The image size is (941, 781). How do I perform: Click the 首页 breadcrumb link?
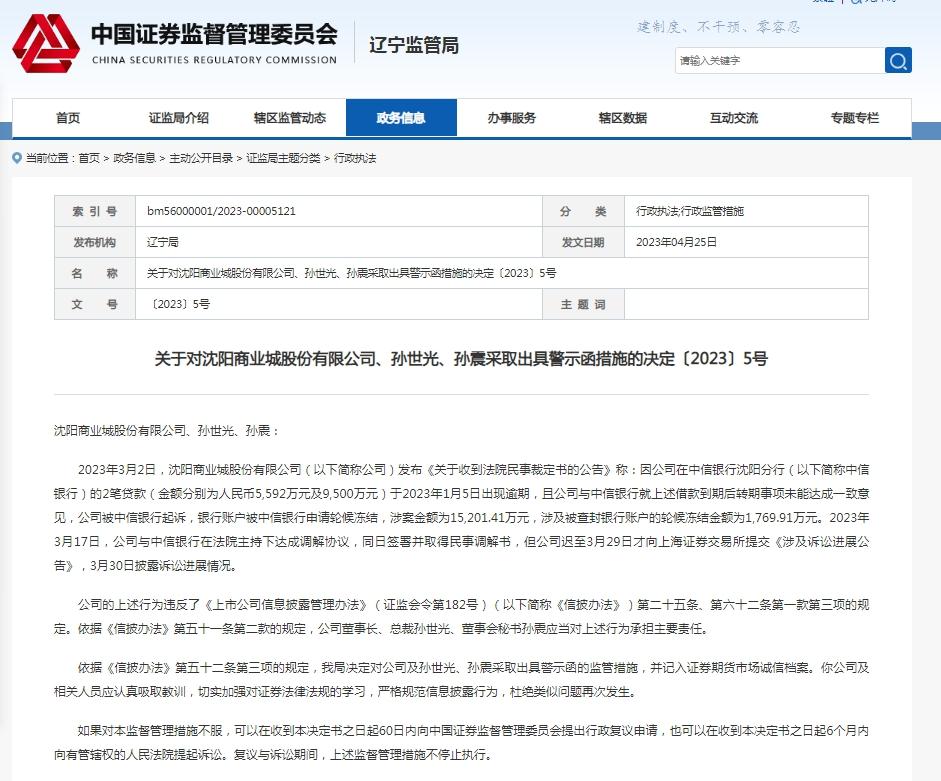89,158
